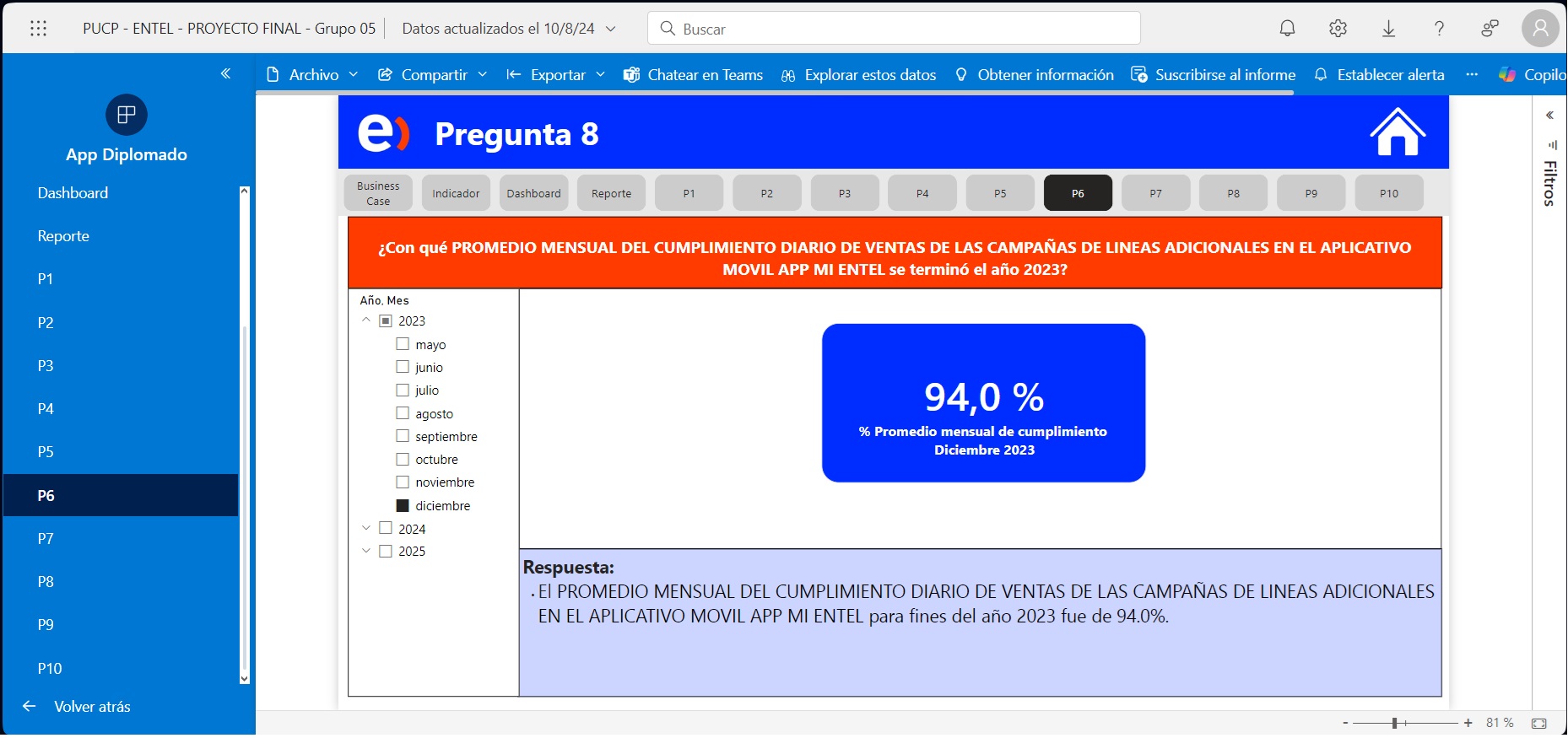Adjust the zoom slider handle

[1395, 723]
